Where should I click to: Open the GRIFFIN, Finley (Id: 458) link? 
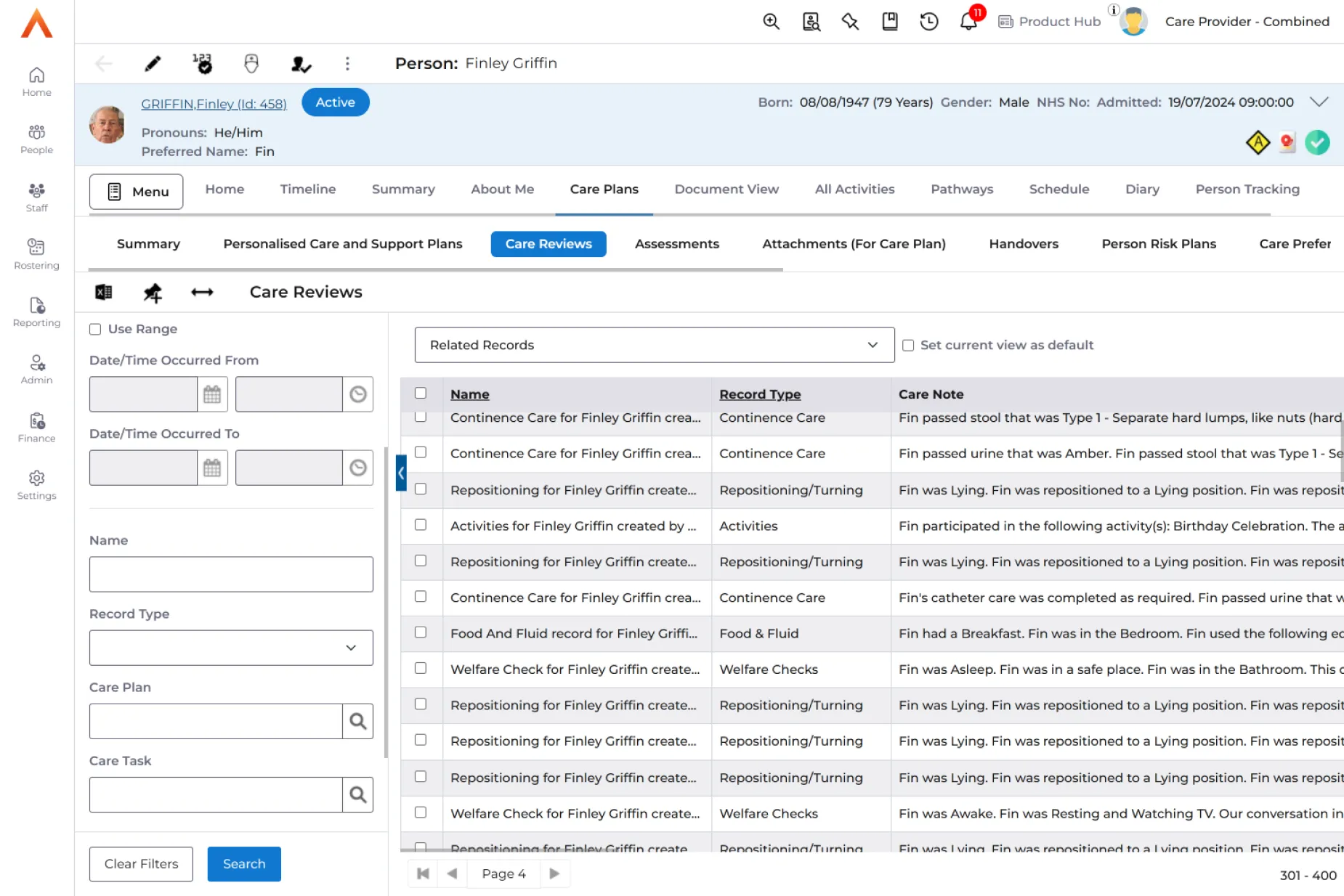coord(214,104)
